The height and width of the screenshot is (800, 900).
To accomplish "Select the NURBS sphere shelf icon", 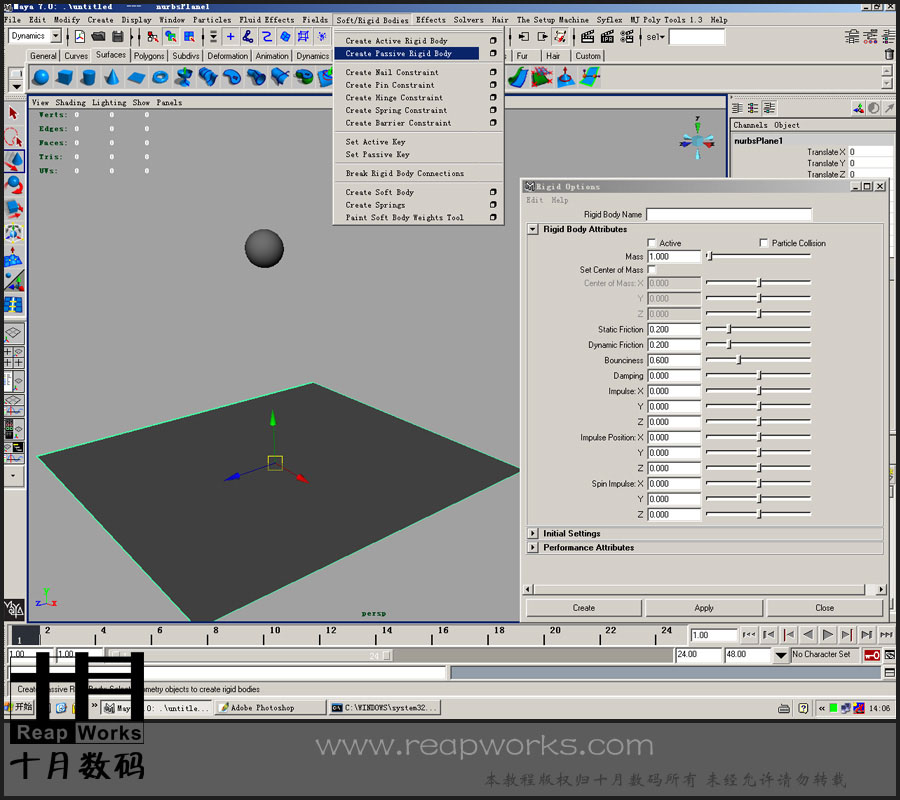I will pyautogui.click(x=41, y=77).
